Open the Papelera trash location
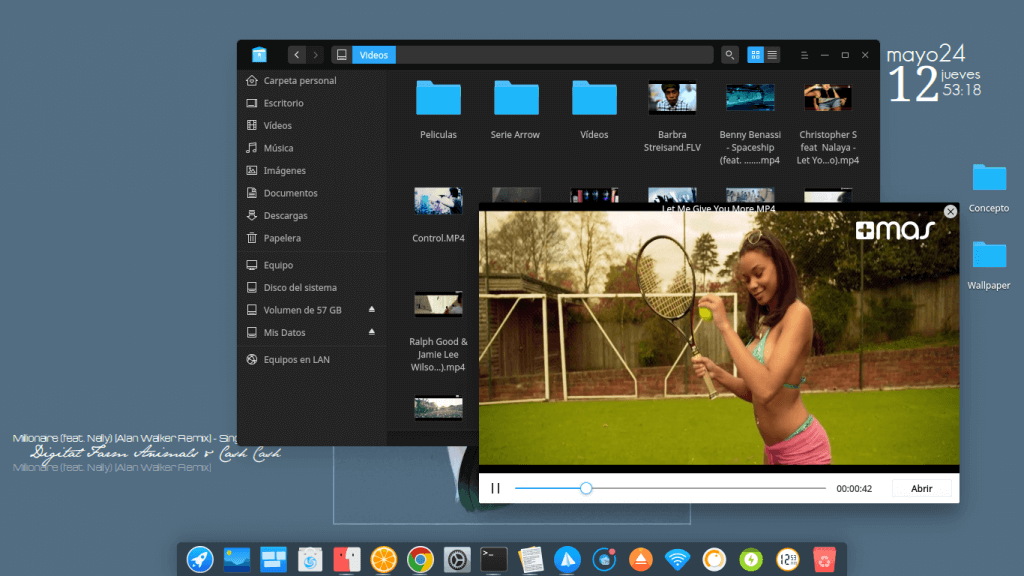The image size is (1024, 576). tap(282, 238)
